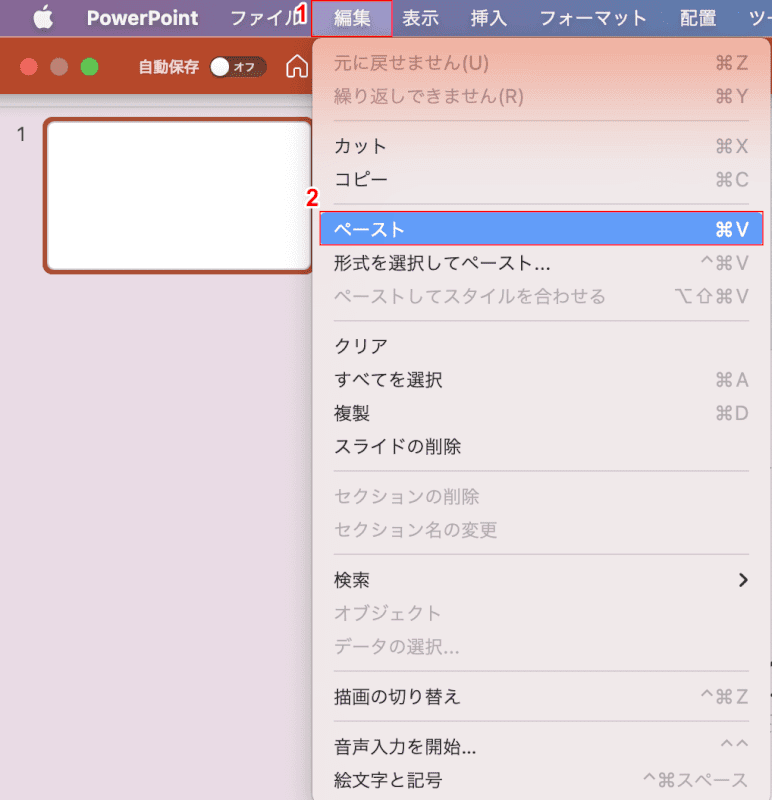The width and height of the screenshot is (772, 800).
Task: Click the Home icon in toolbar
Action: (297, 67)
